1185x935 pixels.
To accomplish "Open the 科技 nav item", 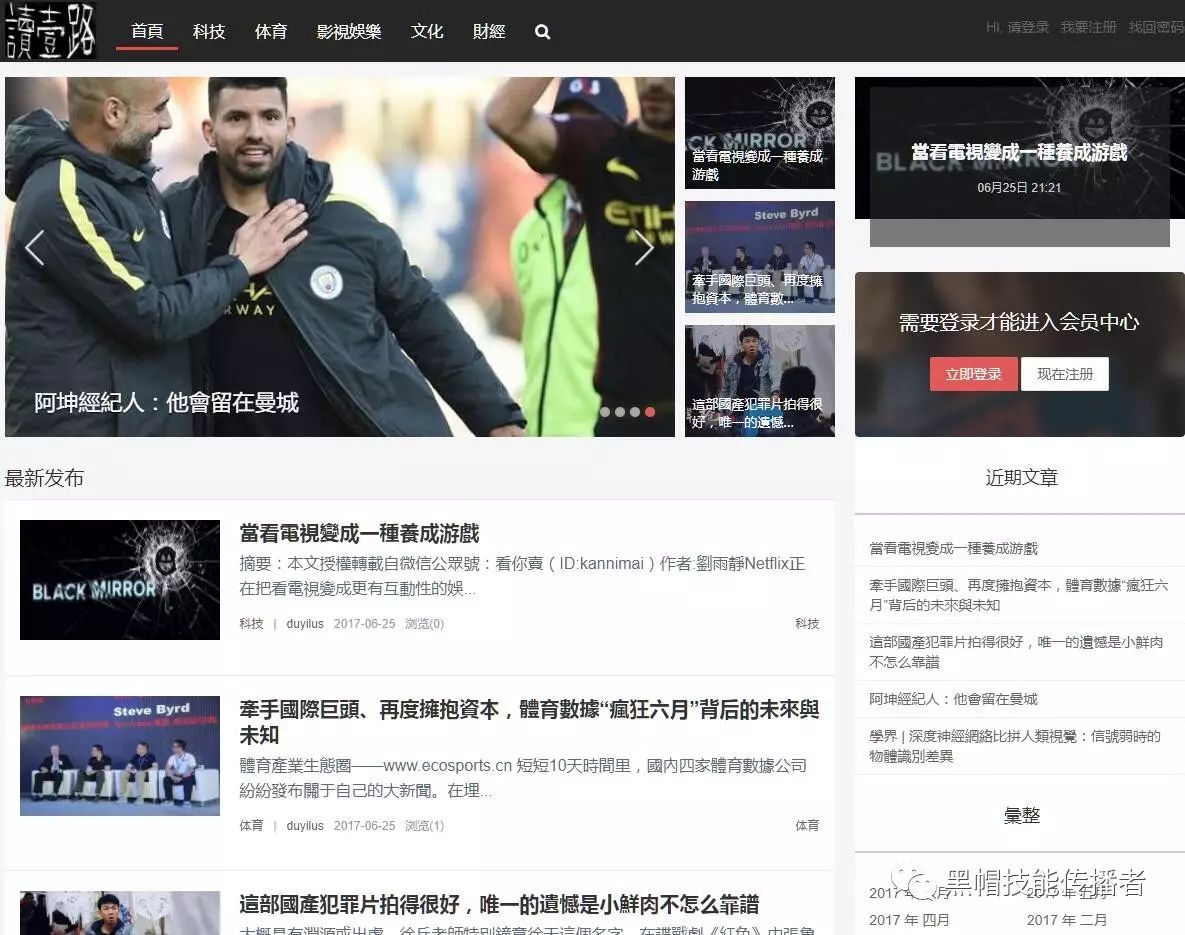I will point(209,31).
